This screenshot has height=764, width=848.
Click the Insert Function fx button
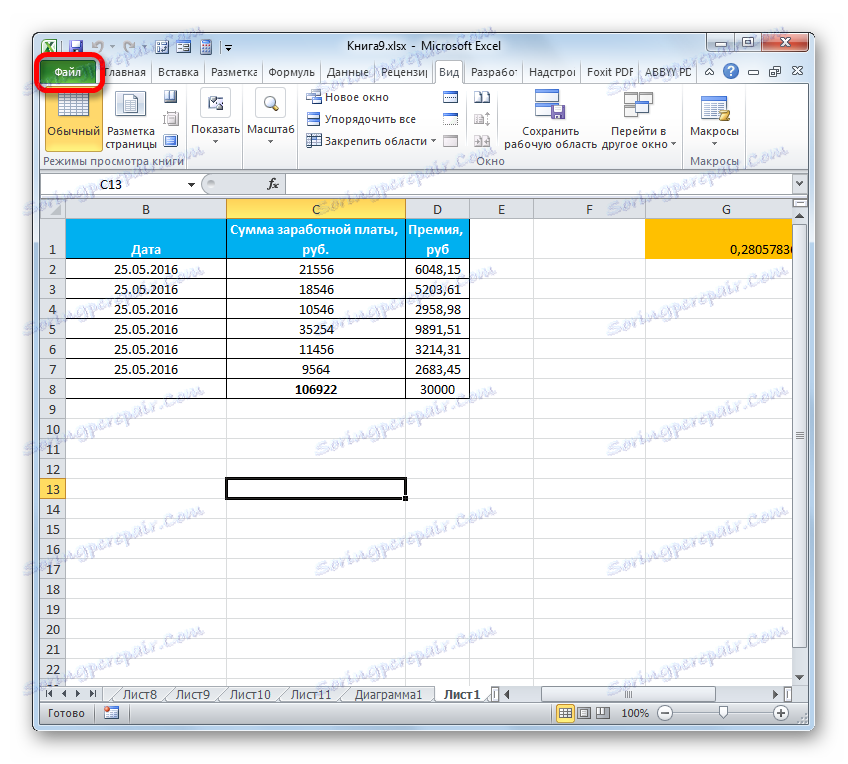273,184
